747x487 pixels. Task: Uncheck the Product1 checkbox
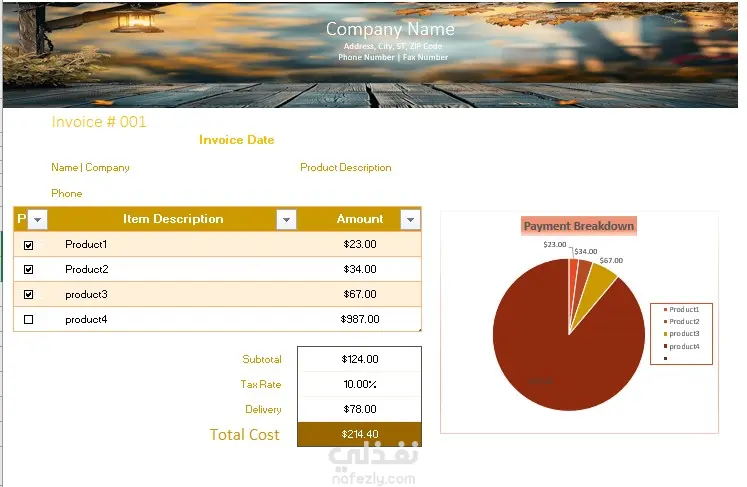click(x=29, y=245)
